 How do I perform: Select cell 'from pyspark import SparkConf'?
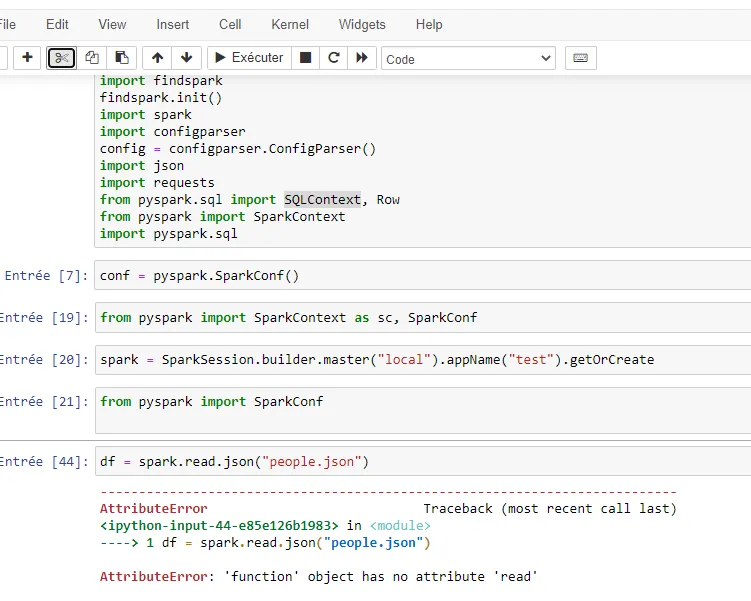tap(422, 410)
